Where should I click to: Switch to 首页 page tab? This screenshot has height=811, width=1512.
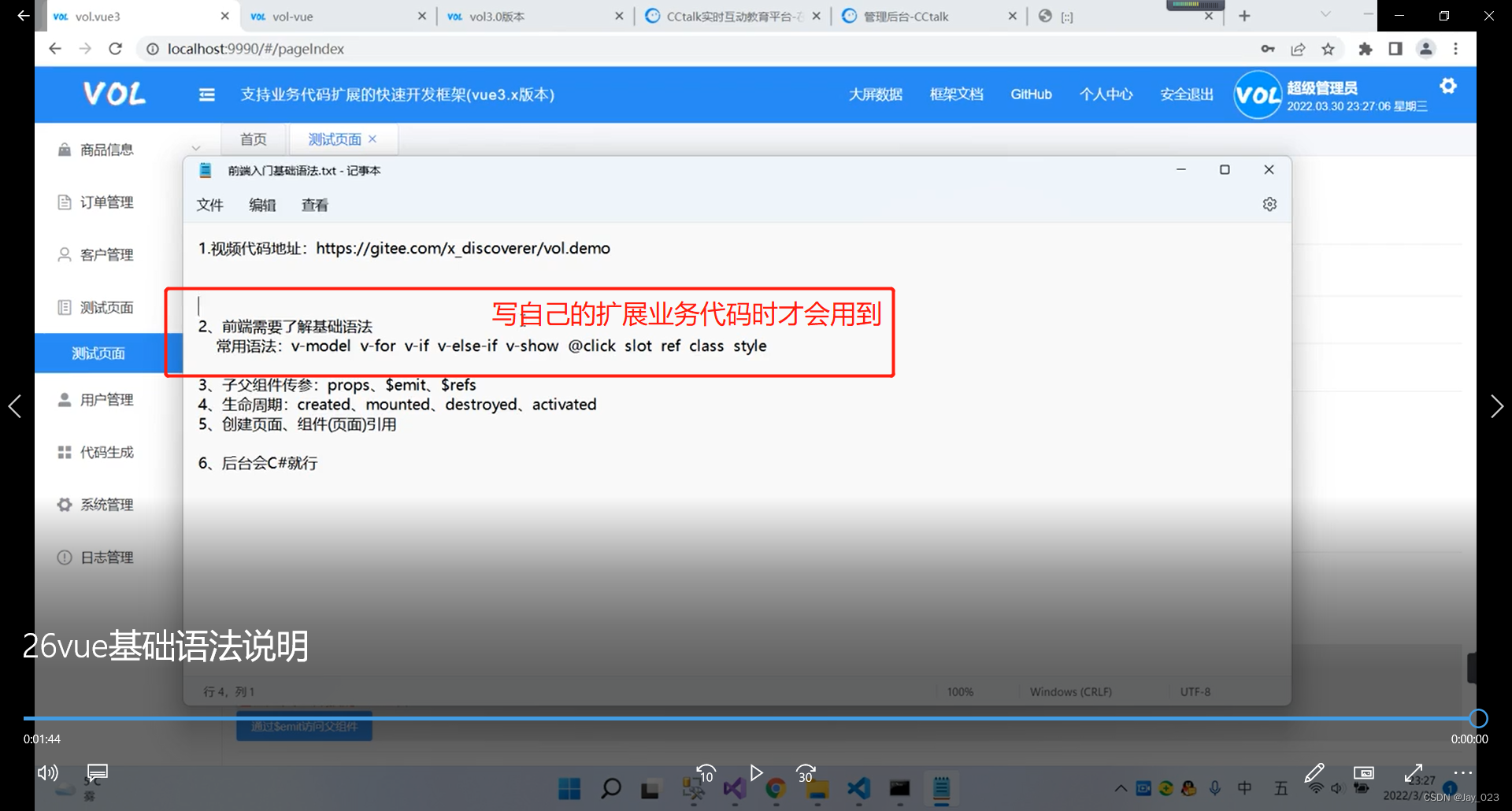click(x=254, y=139)
